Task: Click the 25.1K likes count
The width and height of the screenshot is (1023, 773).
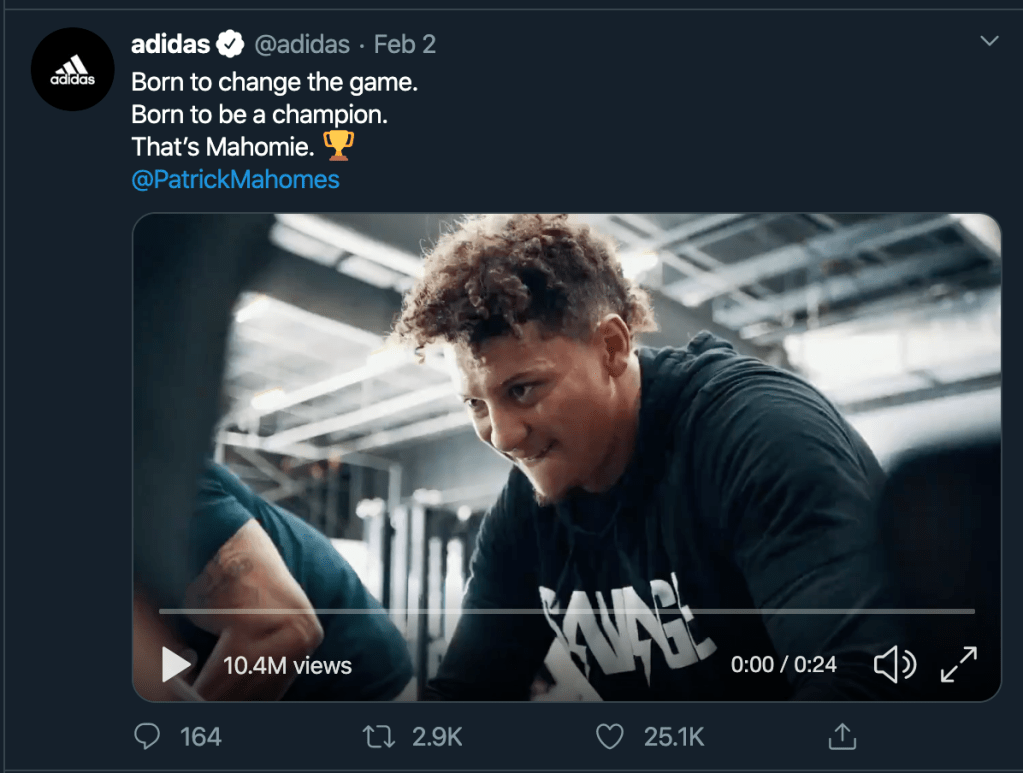Action: point(674,737)
